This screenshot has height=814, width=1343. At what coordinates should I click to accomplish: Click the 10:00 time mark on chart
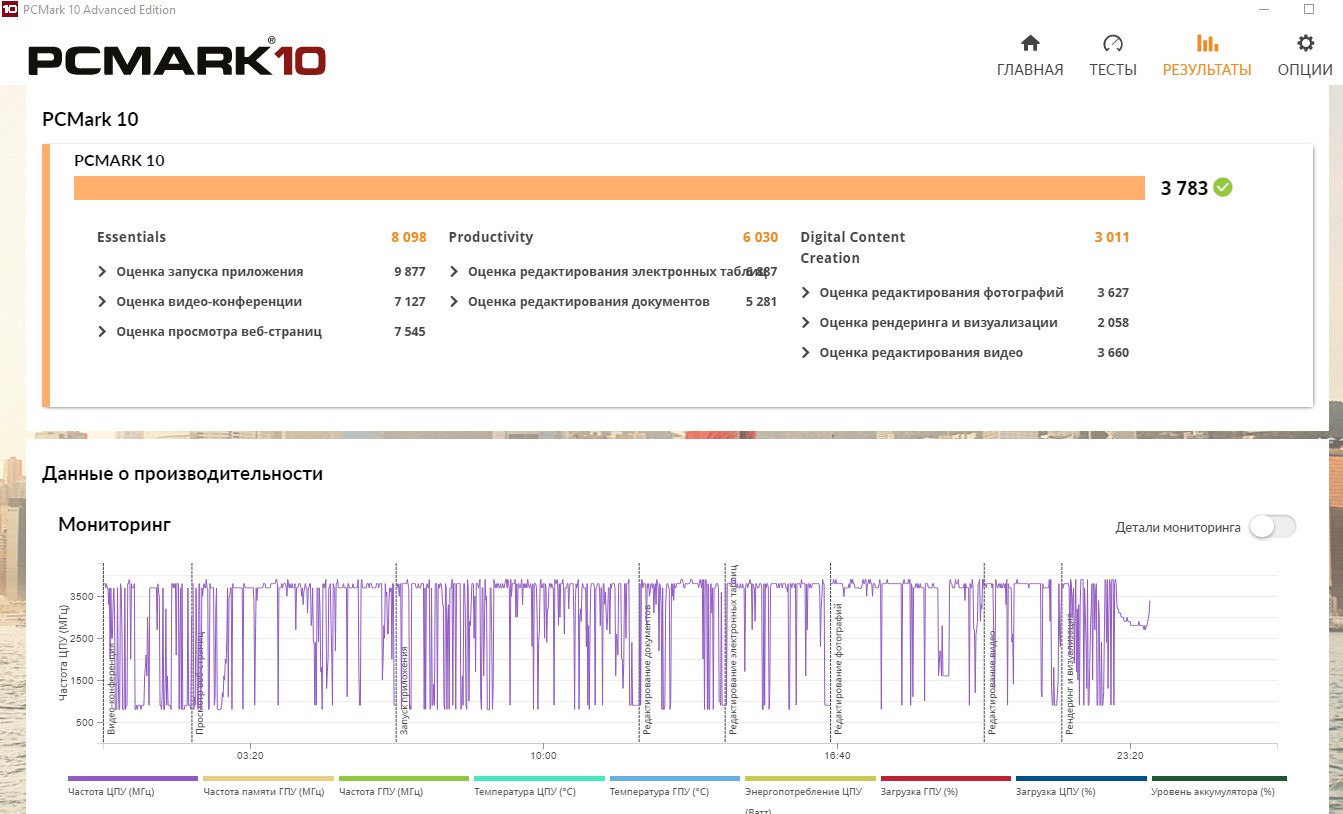(x=543, y=756)
